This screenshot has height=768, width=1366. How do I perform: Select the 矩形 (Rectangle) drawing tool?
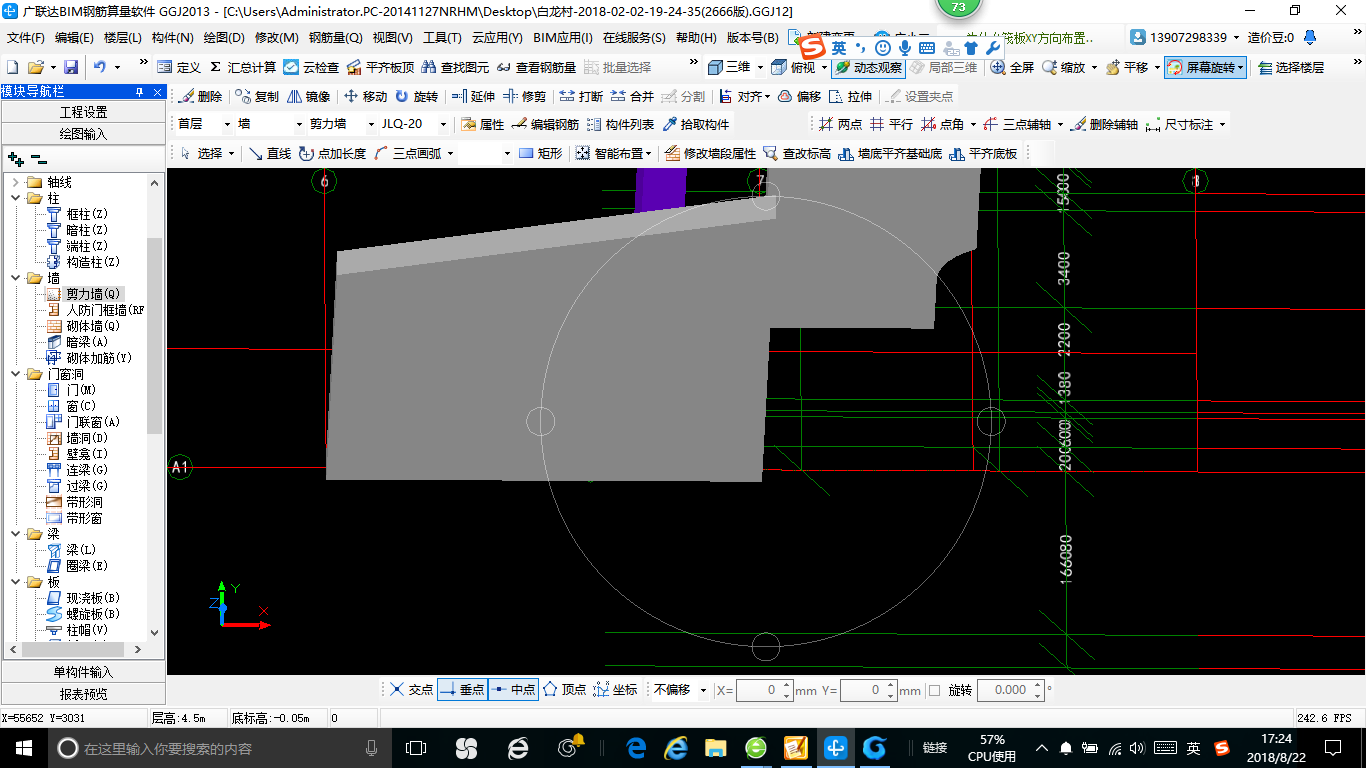pos(541,153)
